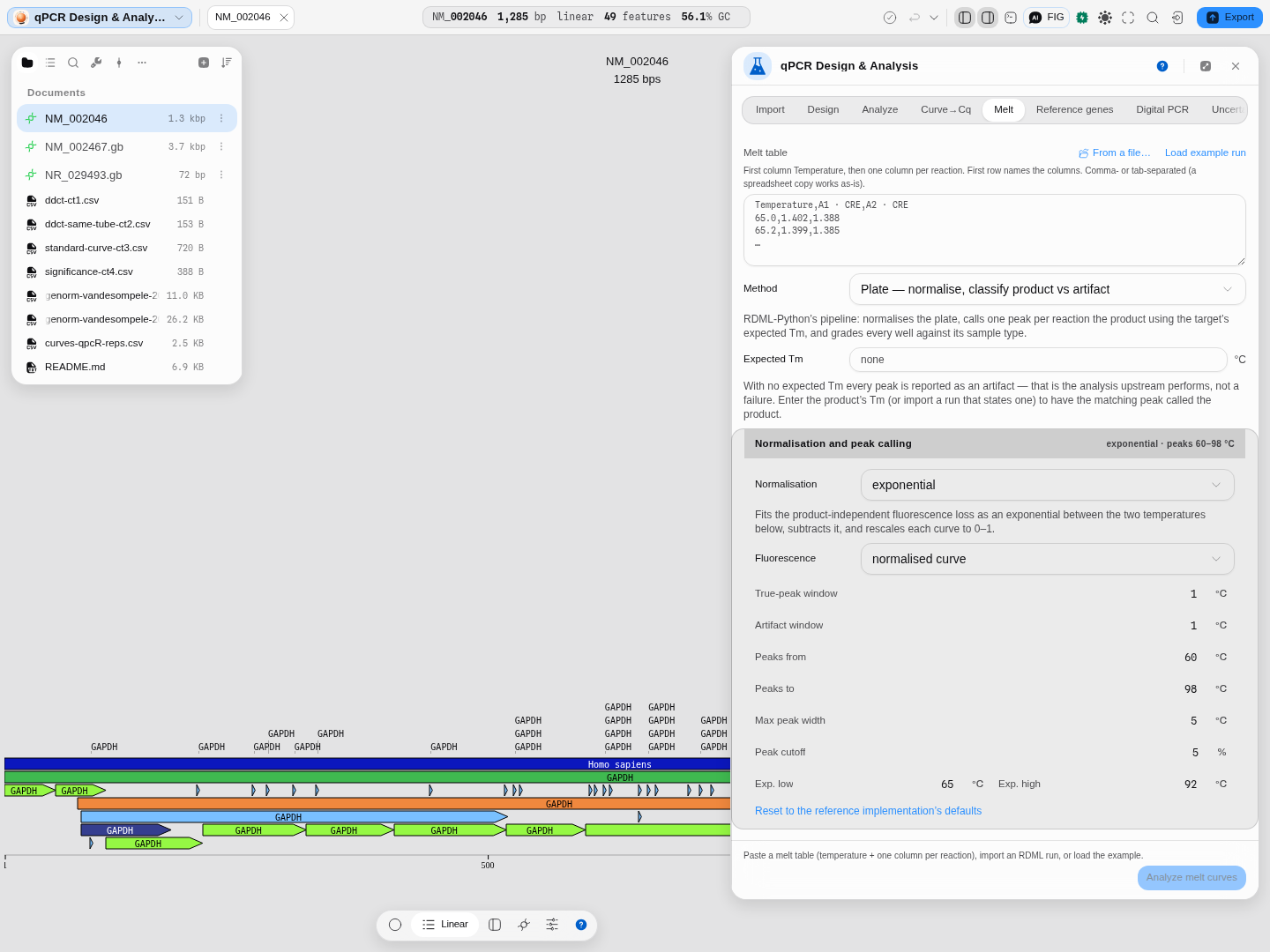Click the blue help icon in qPCR panel header
1270x952 pixels.
[x=1162, y=66]
